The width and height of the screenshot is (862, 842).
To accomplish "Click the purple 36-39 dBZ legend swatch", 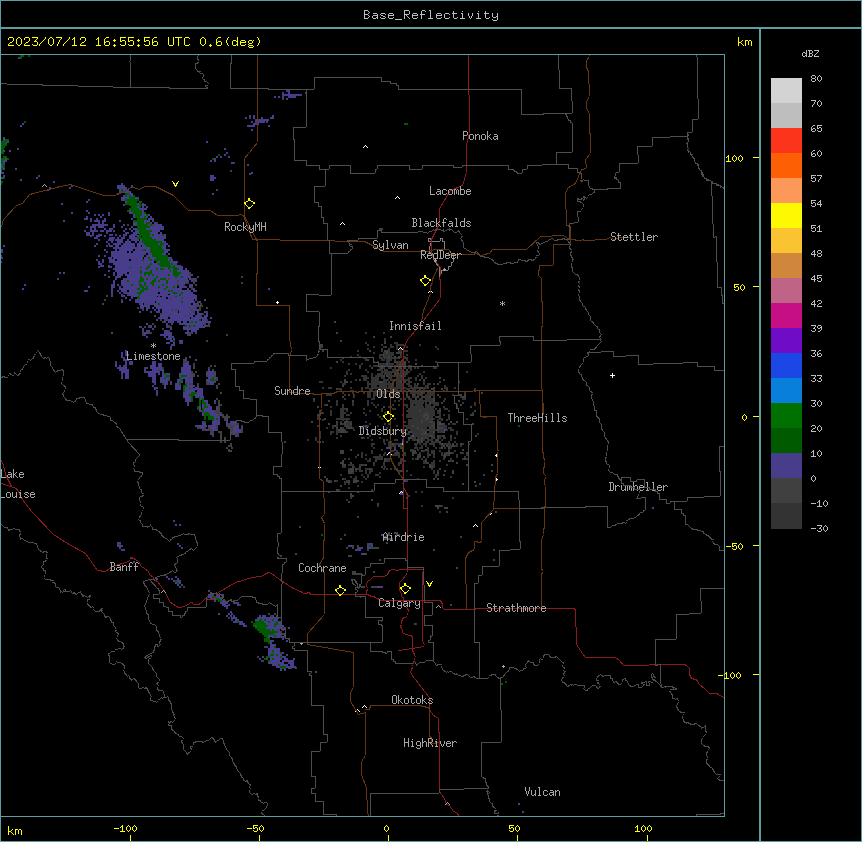I will click(x=786, y=341).
